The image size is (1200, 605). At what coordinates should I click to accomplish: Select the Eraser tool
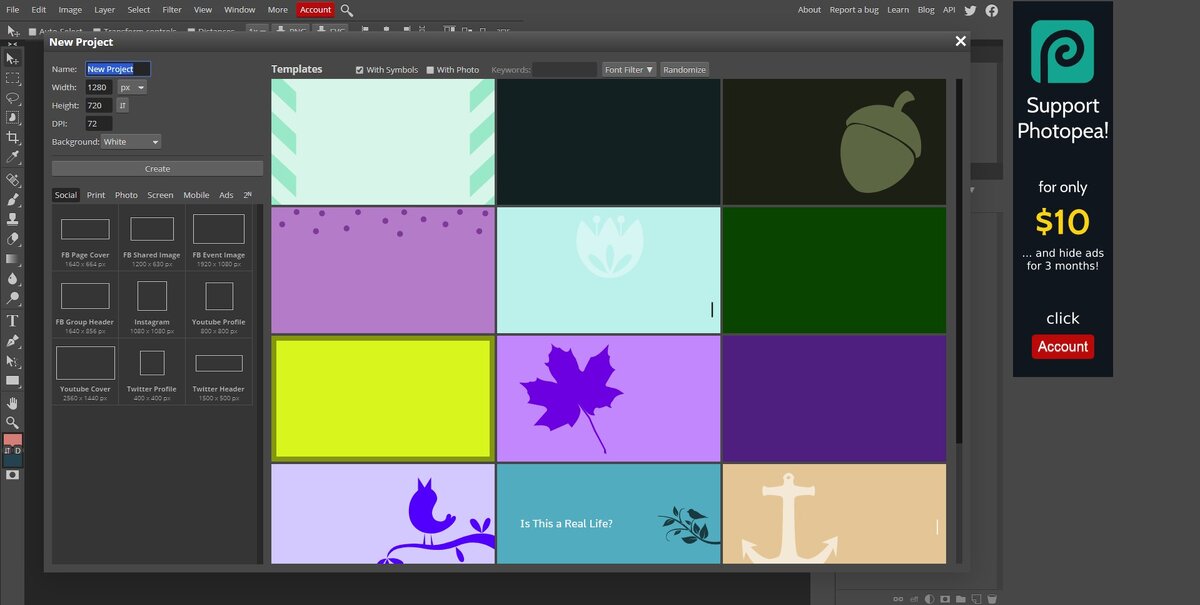[13, 239]
